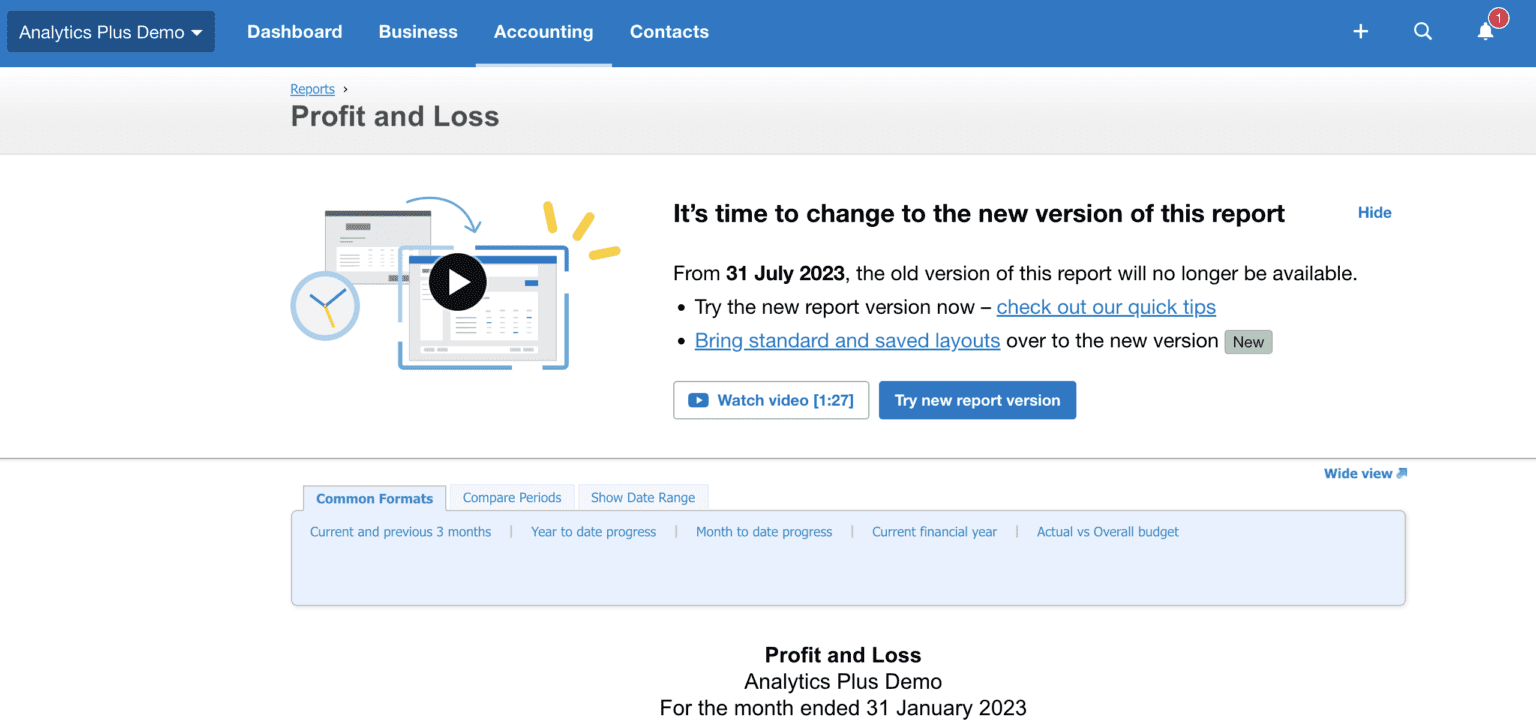Screen dimensions: 1536x720
Task: Hide the new report version banner
Action: [1374, 212]
